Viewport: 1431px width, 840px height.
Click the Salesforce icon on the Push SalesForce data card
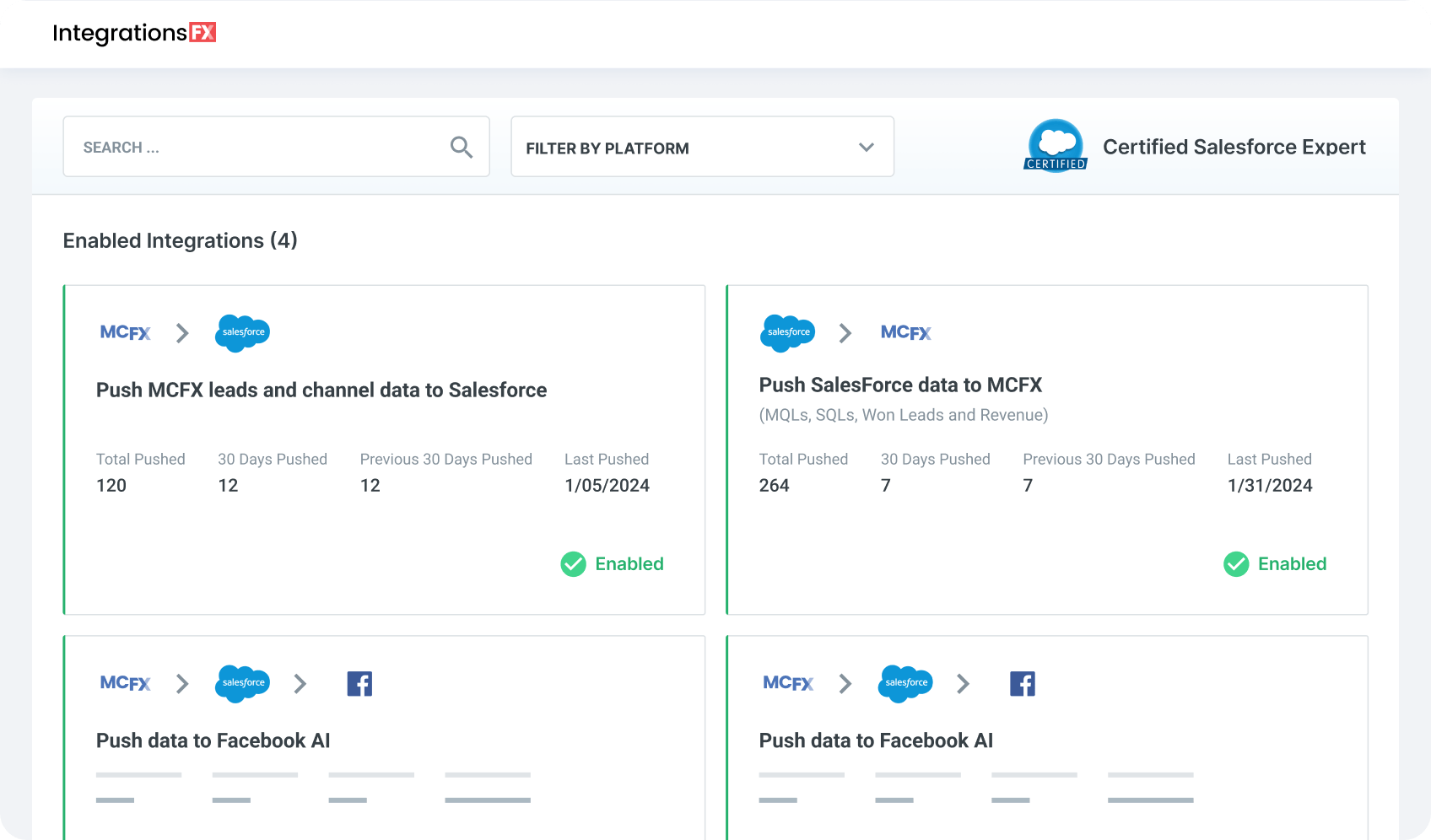tap(787, 333)
